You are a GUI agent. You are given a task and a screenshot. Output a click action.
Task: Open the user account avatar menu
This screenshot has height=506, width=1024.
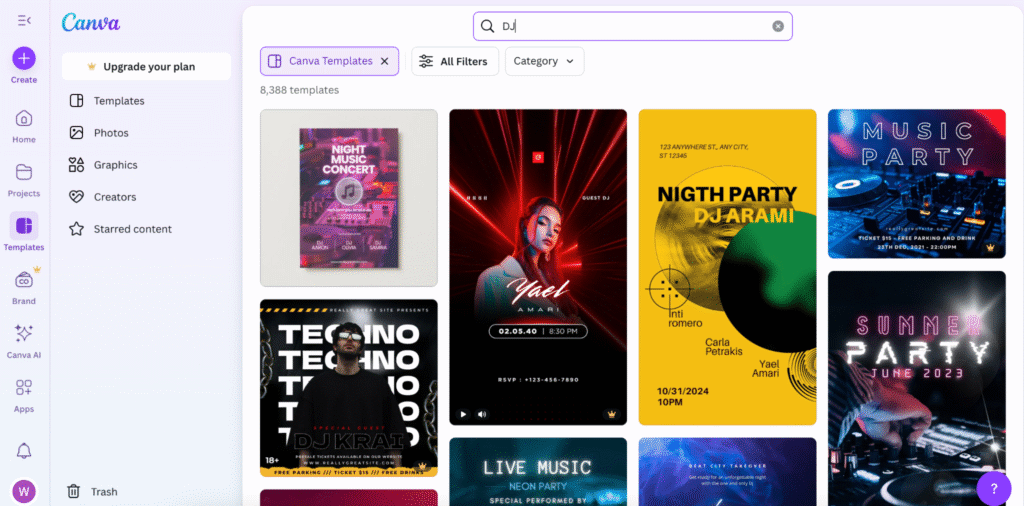pos(24,491)
